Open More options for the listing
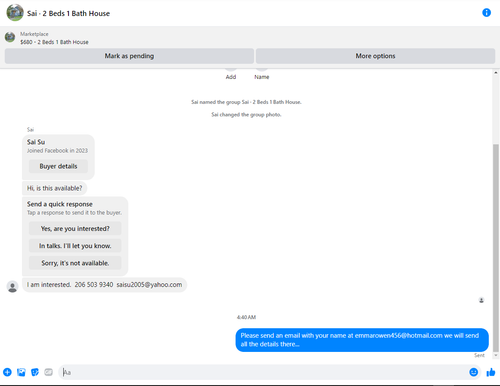Image resolution: width=500 pixels, height=386 pixels. pyautogui.click(x=375, y=56)
